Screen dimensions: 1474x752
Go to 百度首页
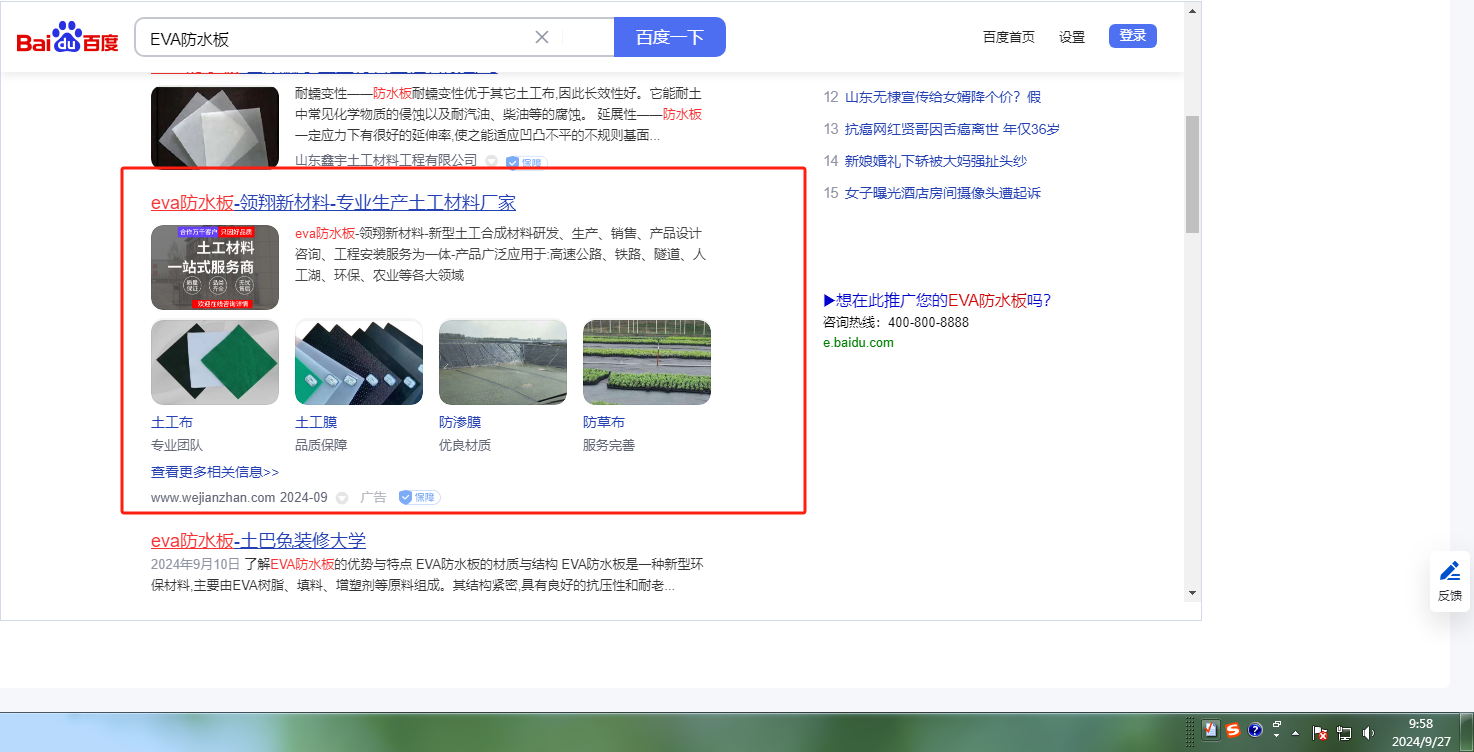[1009, 37]
